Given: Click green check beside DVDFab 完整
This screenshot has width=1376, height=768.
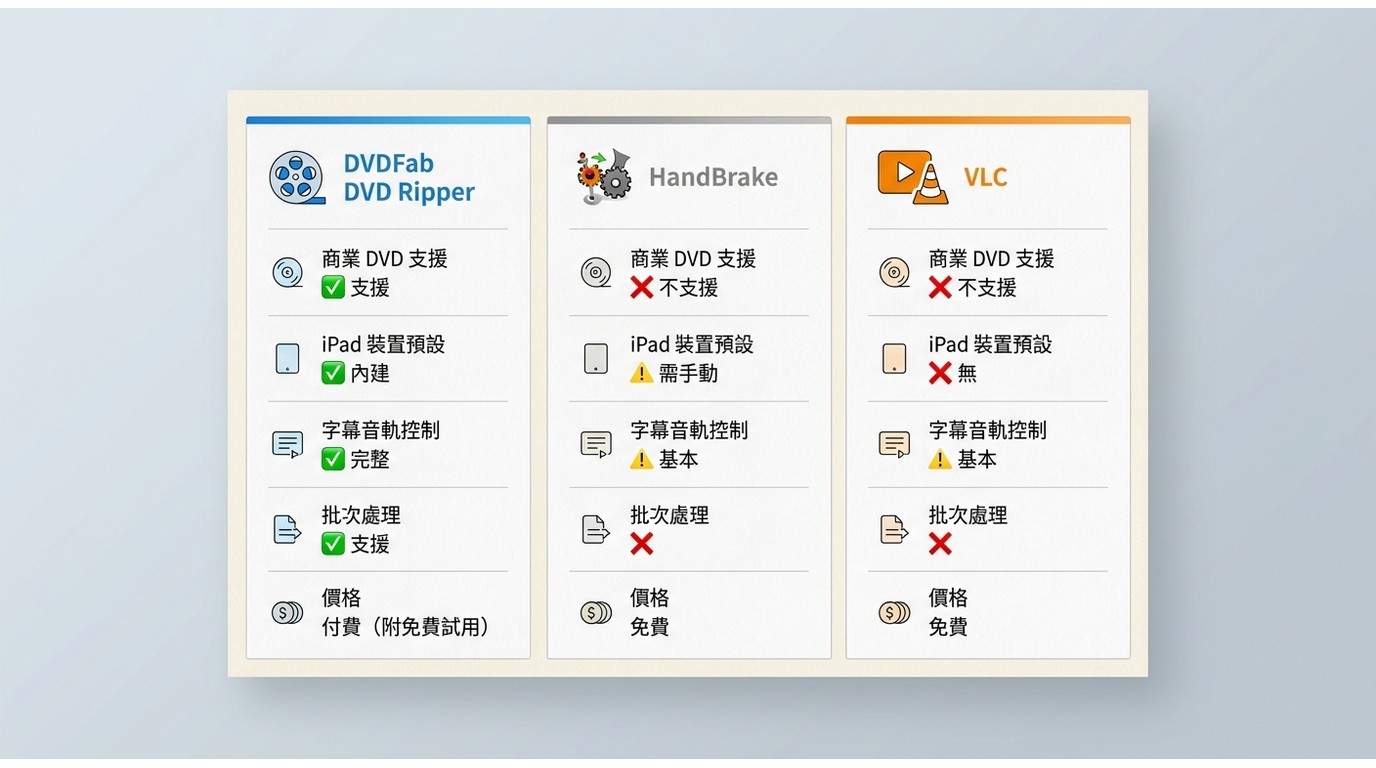Looking at the screenshot, I should (x=333, y=459).
